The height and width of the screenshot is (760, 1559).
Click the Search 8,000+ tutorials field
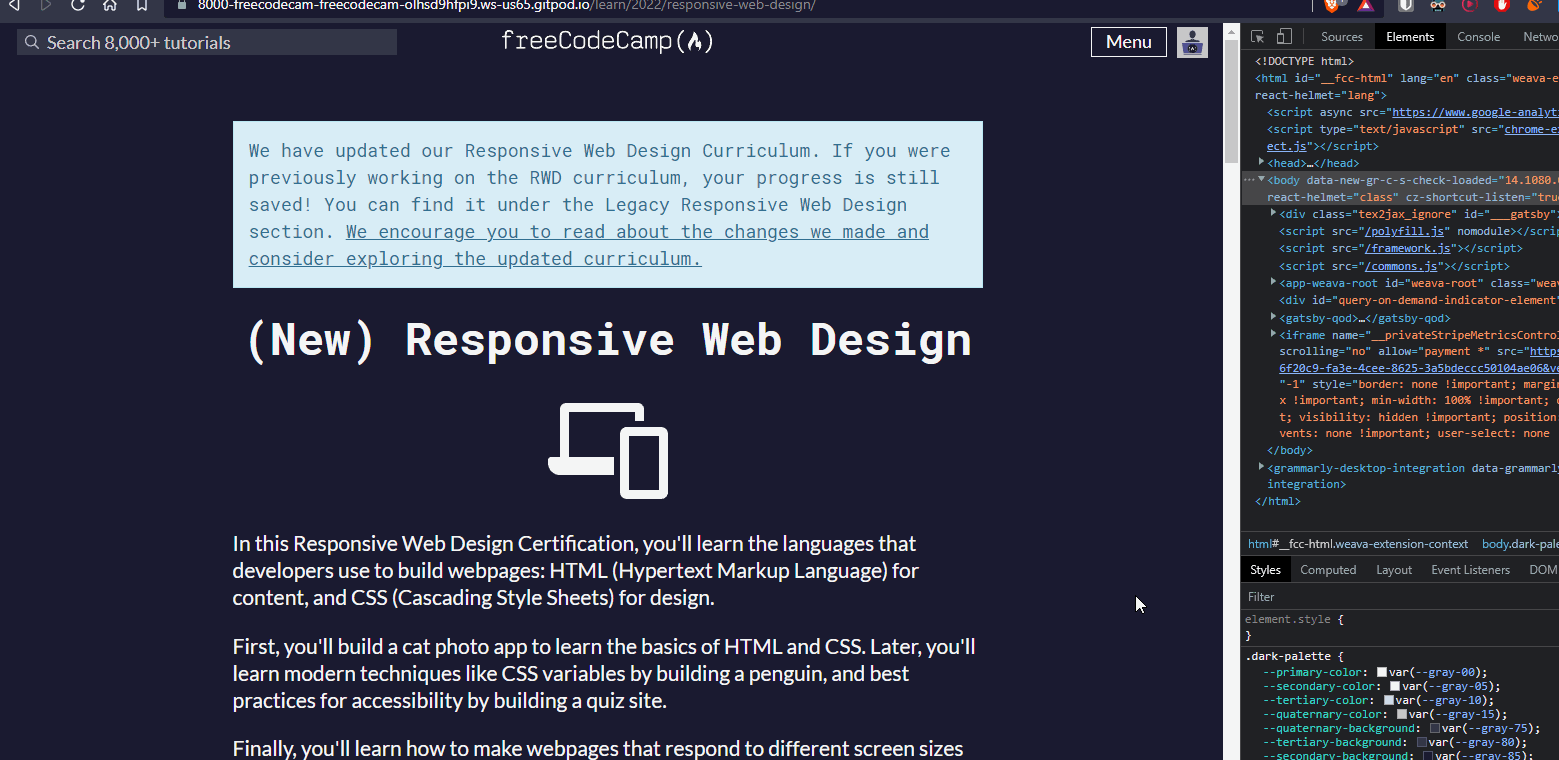click(x=207, y=42)
